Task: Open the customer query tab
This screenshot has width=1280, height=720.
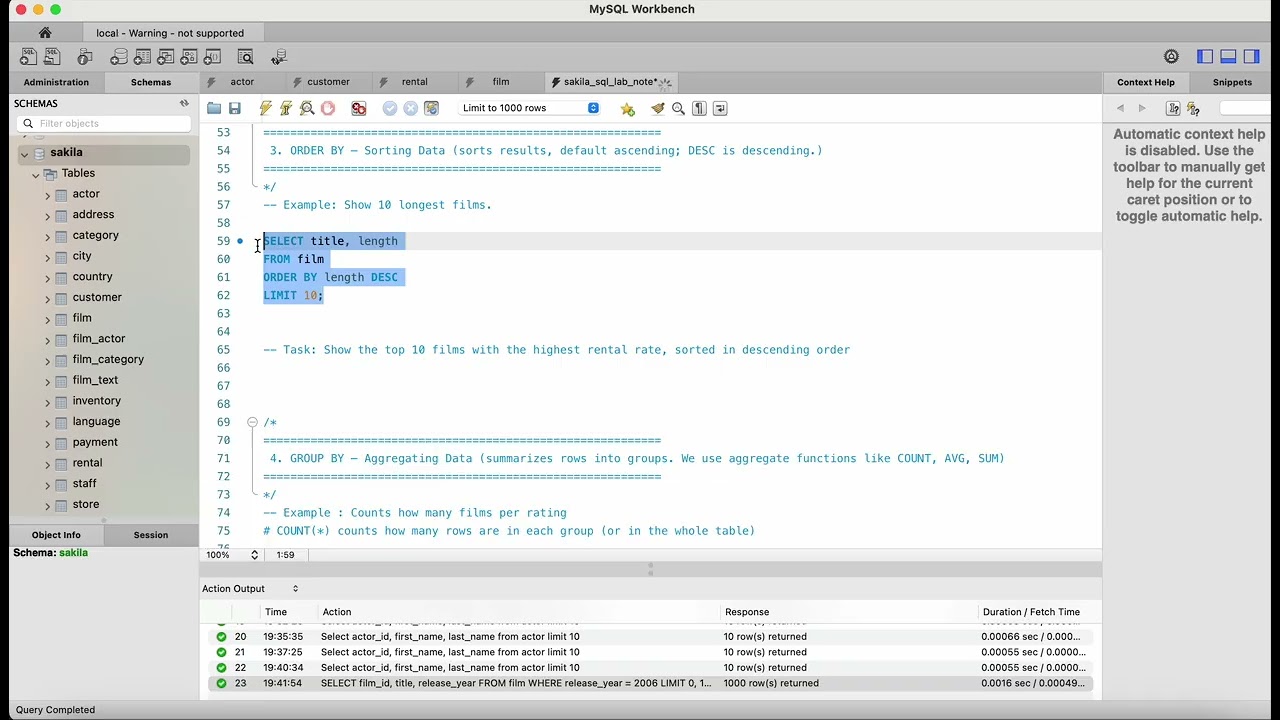Action: (327, 82)
